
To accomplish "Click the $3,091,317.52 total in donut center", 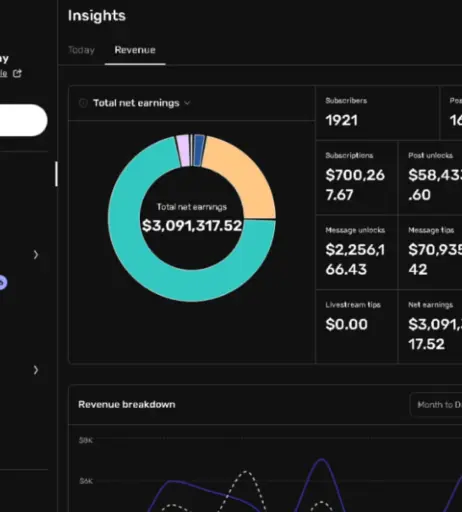I will [x=192, y=226].
